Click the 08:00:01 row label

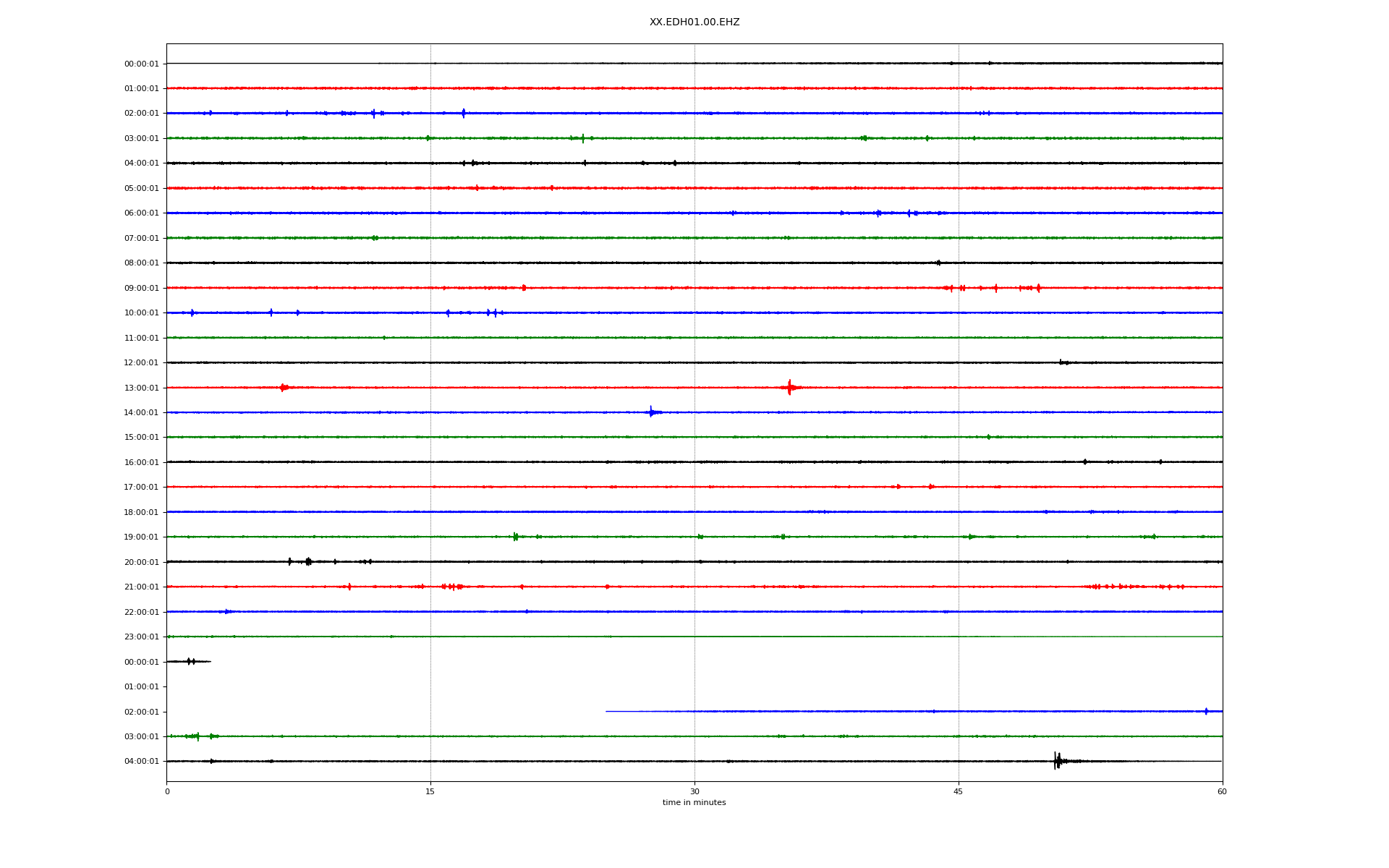pyautogui.click(x=141, y=263)
